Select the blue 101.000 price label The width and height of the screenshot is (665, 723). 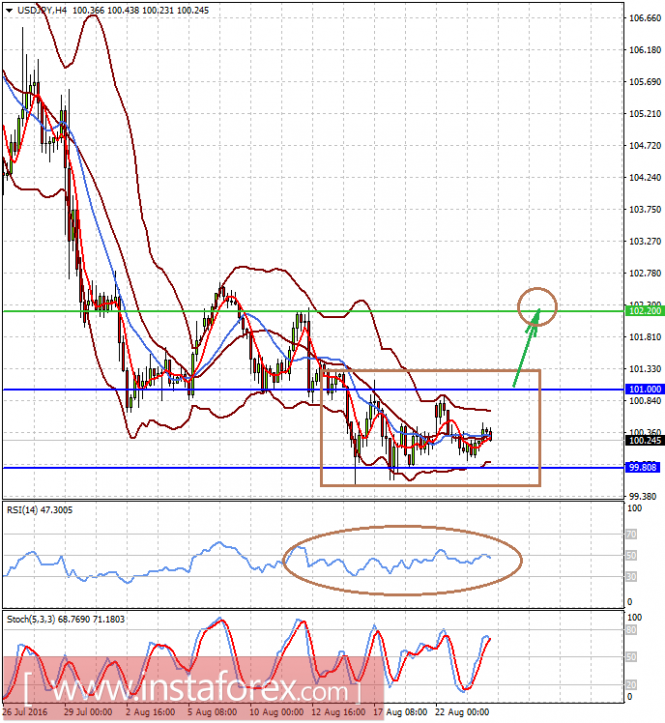tap(644, 389)
